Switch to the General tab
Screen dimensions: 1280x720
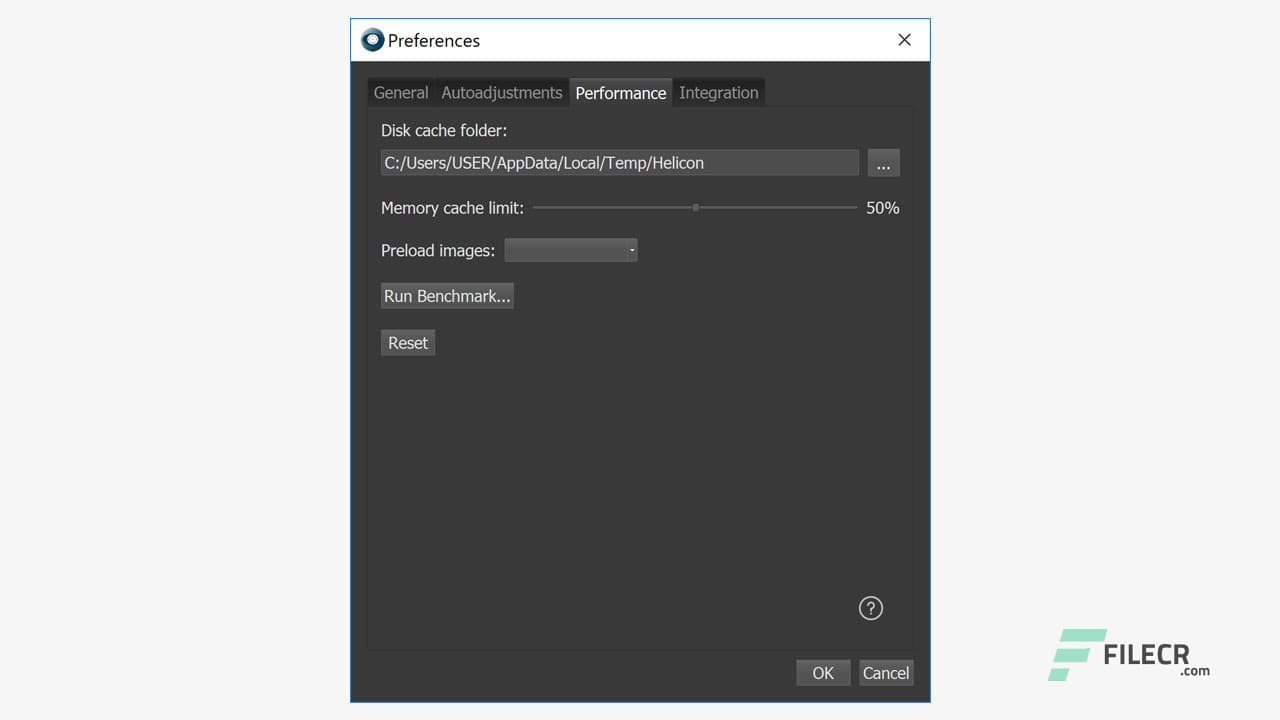[x=400, y=92]
